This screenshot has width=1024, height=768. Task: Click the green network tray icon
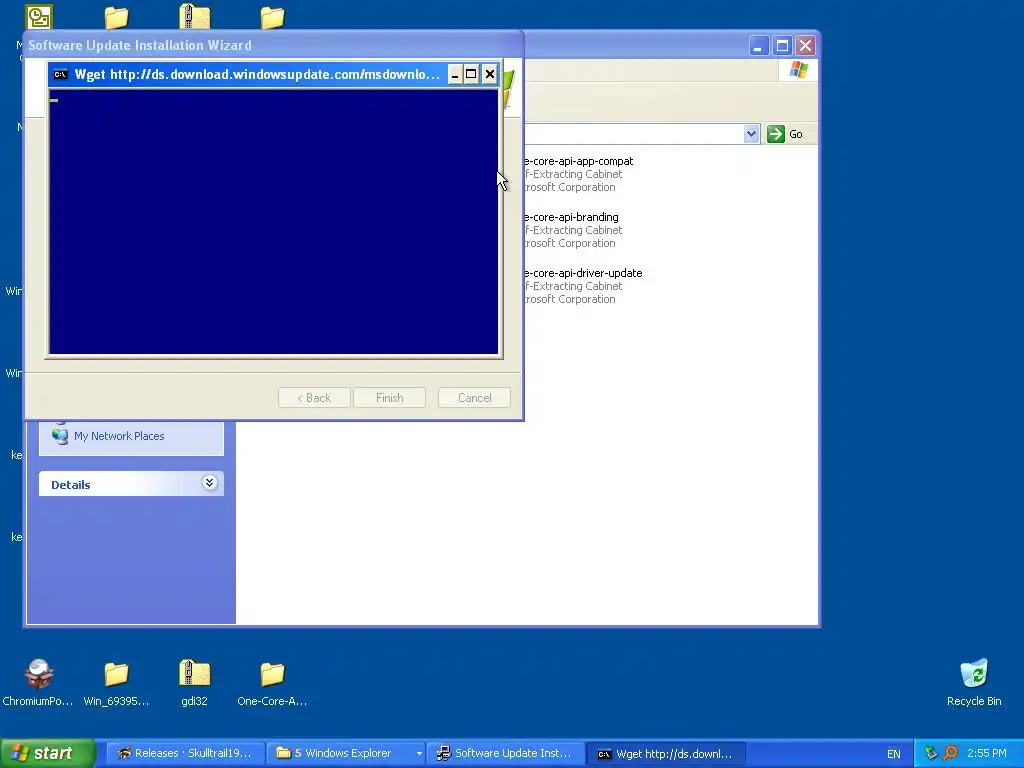click(931, 753)
